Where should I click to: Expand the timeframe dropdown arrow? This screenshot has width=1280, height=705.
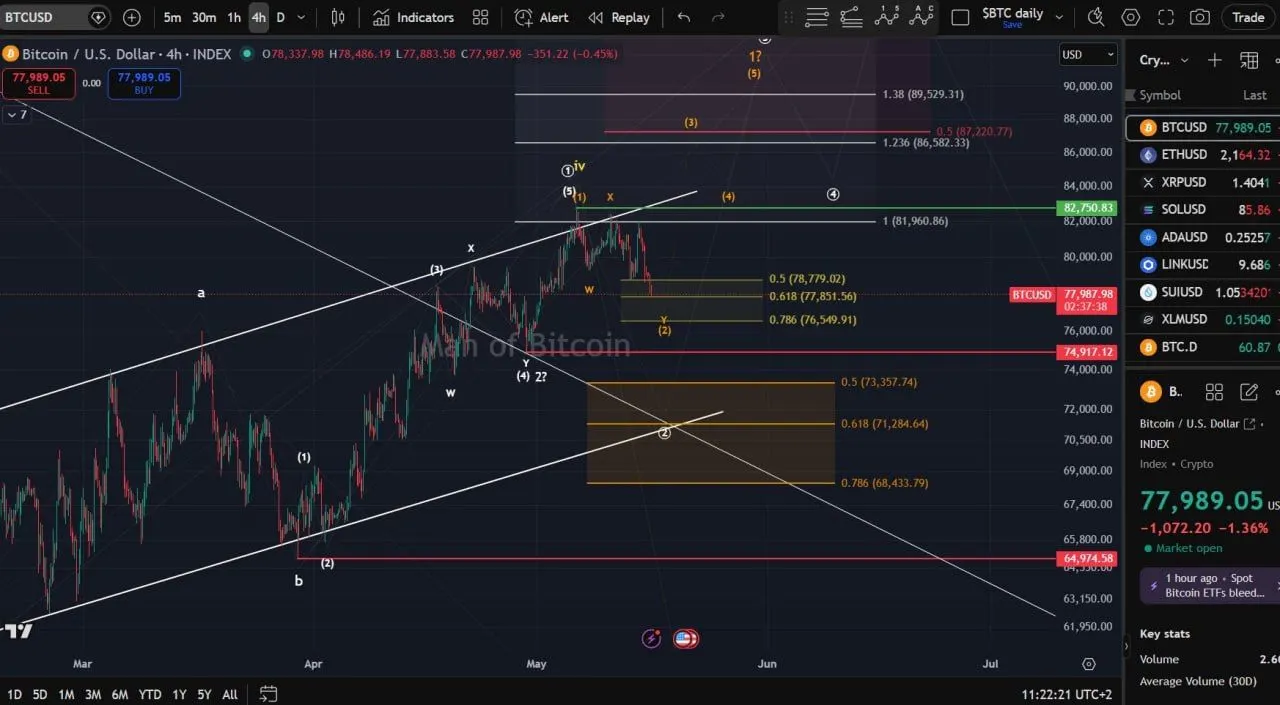tap(301, 17)
